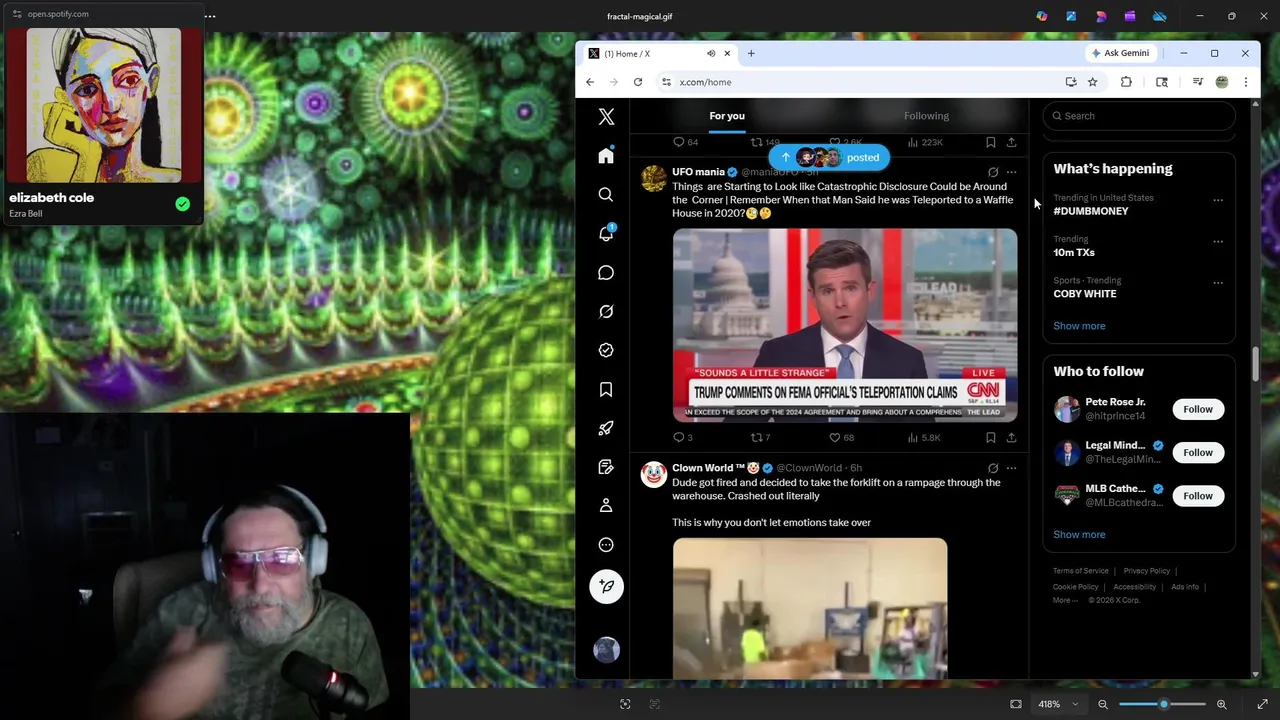Viewport: 1280px width, 720px height.
Task: Open account avatar at sidebar bottom
Action: pos(606,650)
